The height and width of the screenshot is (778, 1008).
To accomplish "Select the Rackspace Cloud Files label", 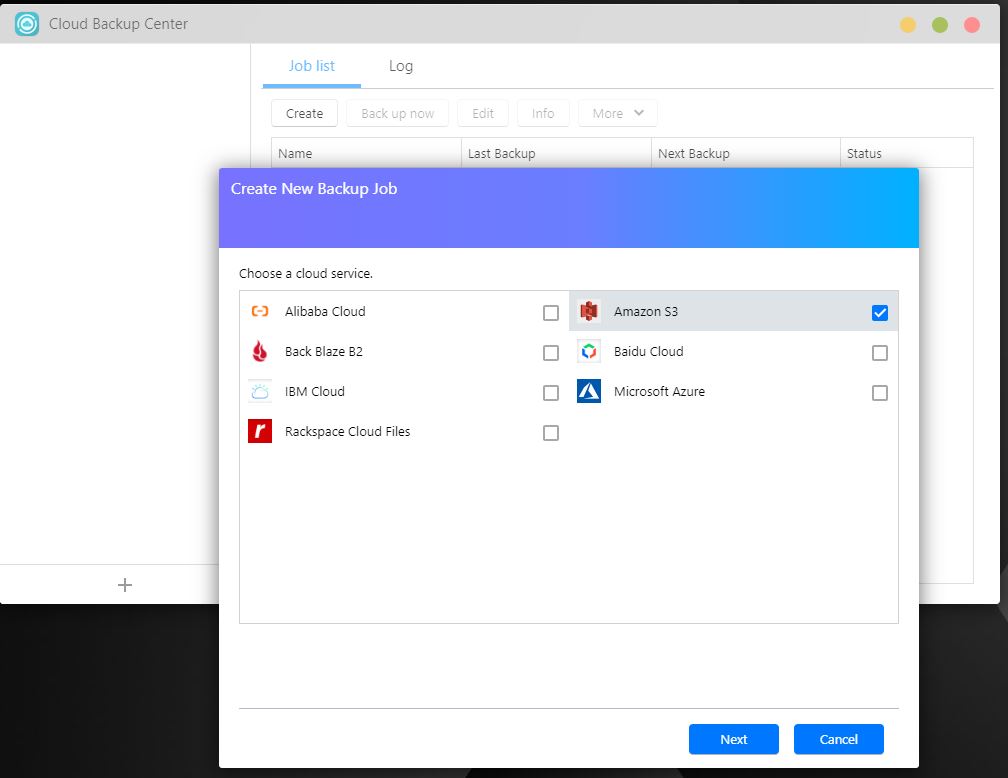I will [x=347, y=431].
